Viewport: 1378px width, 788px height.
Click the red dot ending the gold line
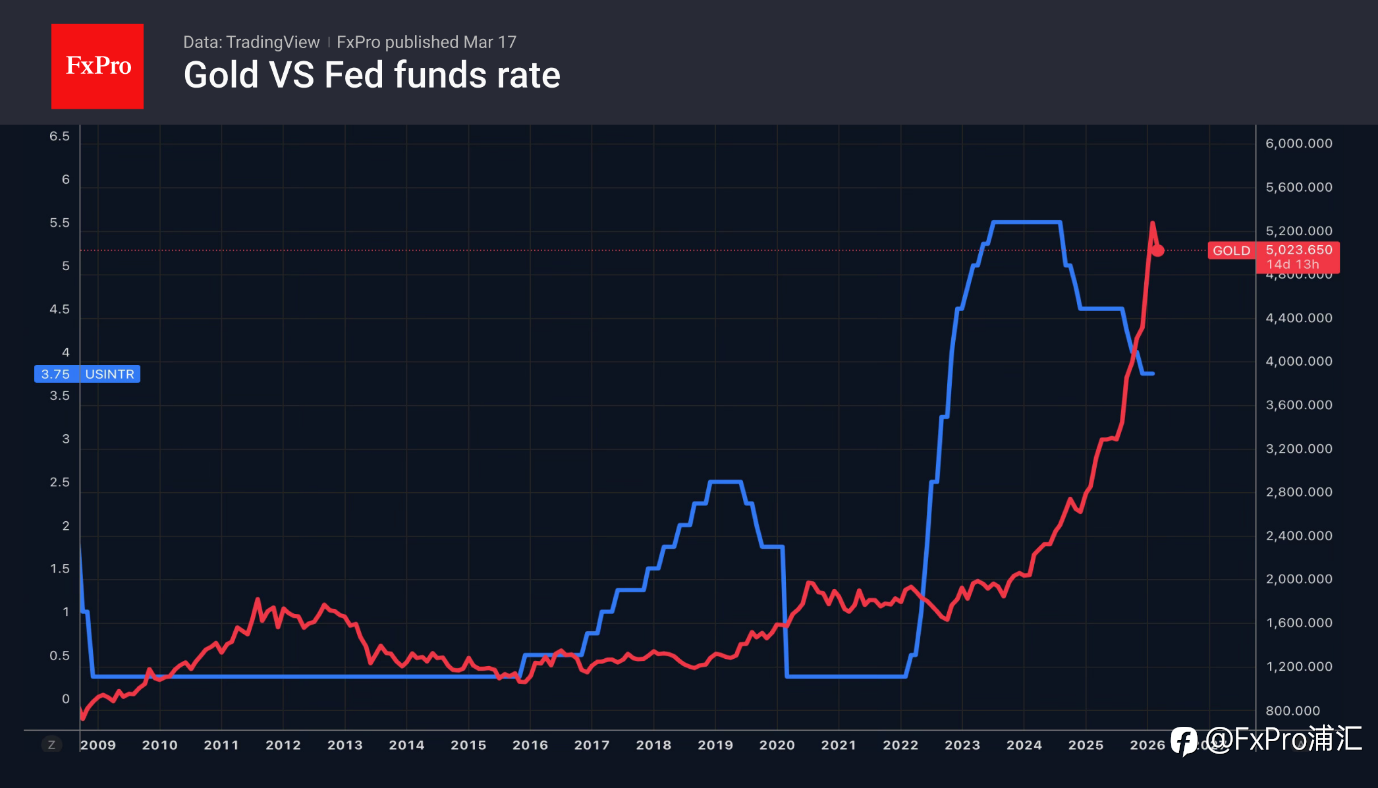point(1158,250)
